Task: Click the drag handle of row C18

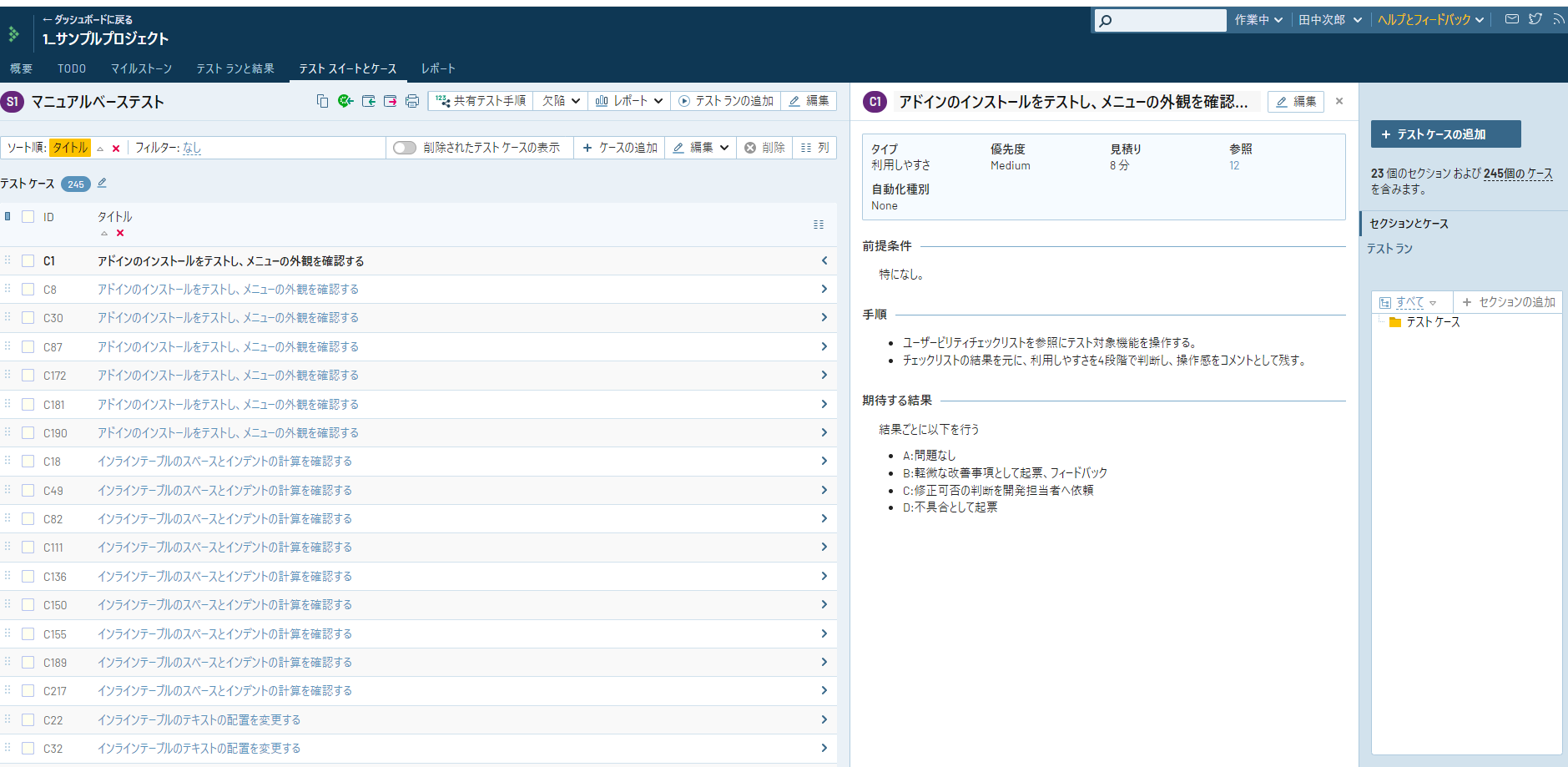Action: [x=8, y=461]
